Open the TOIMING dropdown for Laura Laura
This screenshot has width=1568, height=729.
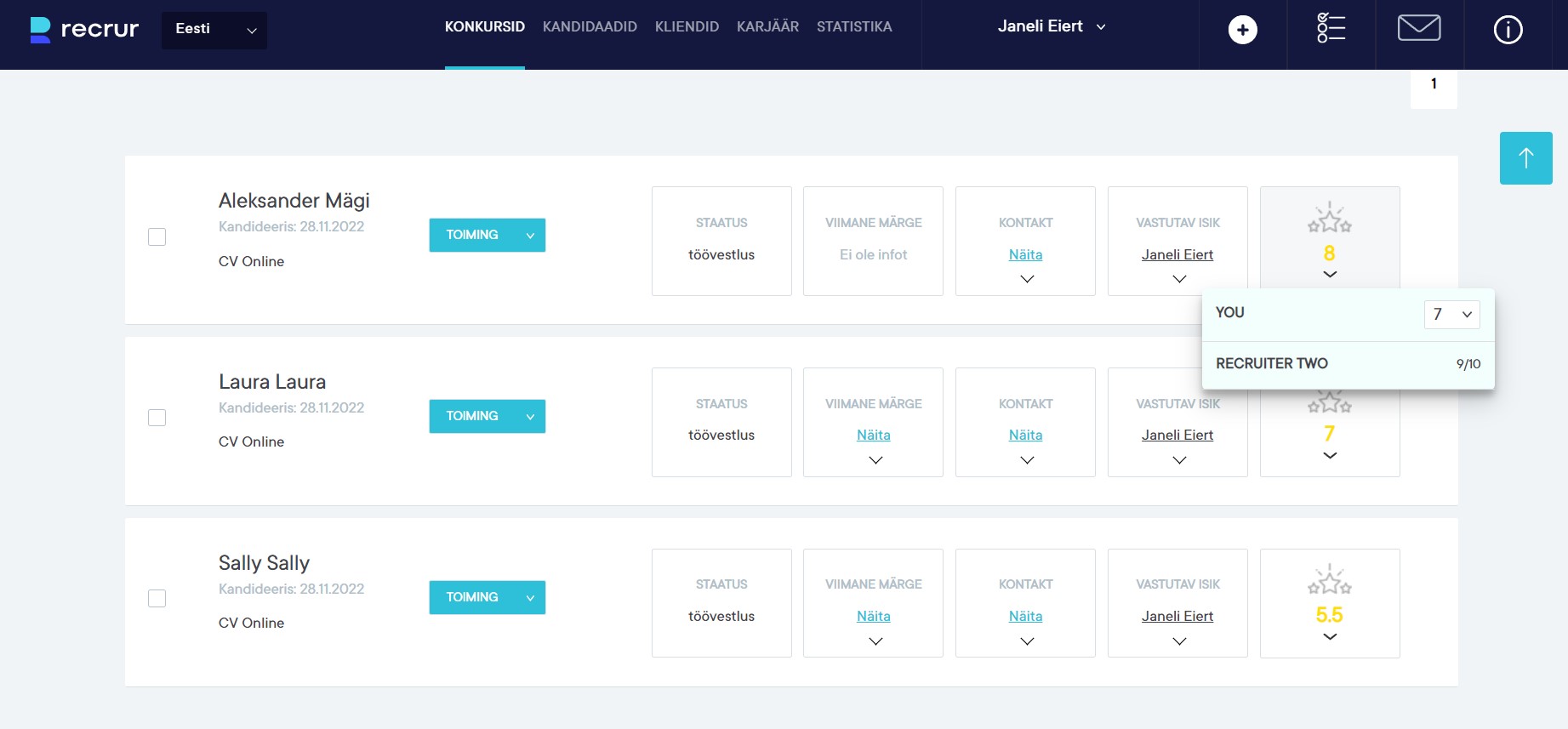(487, 416)
